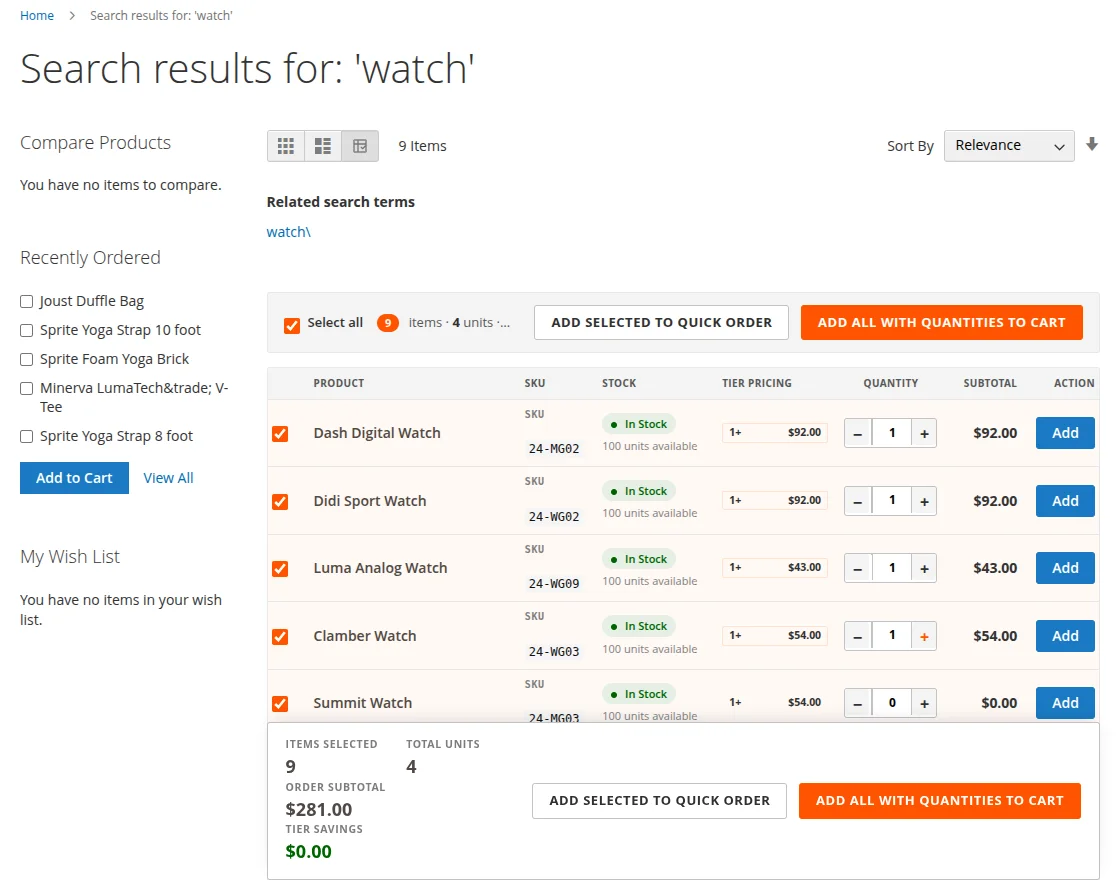Check Joust Duffle Bag in Recently Ordered

[x=26, y=301]
